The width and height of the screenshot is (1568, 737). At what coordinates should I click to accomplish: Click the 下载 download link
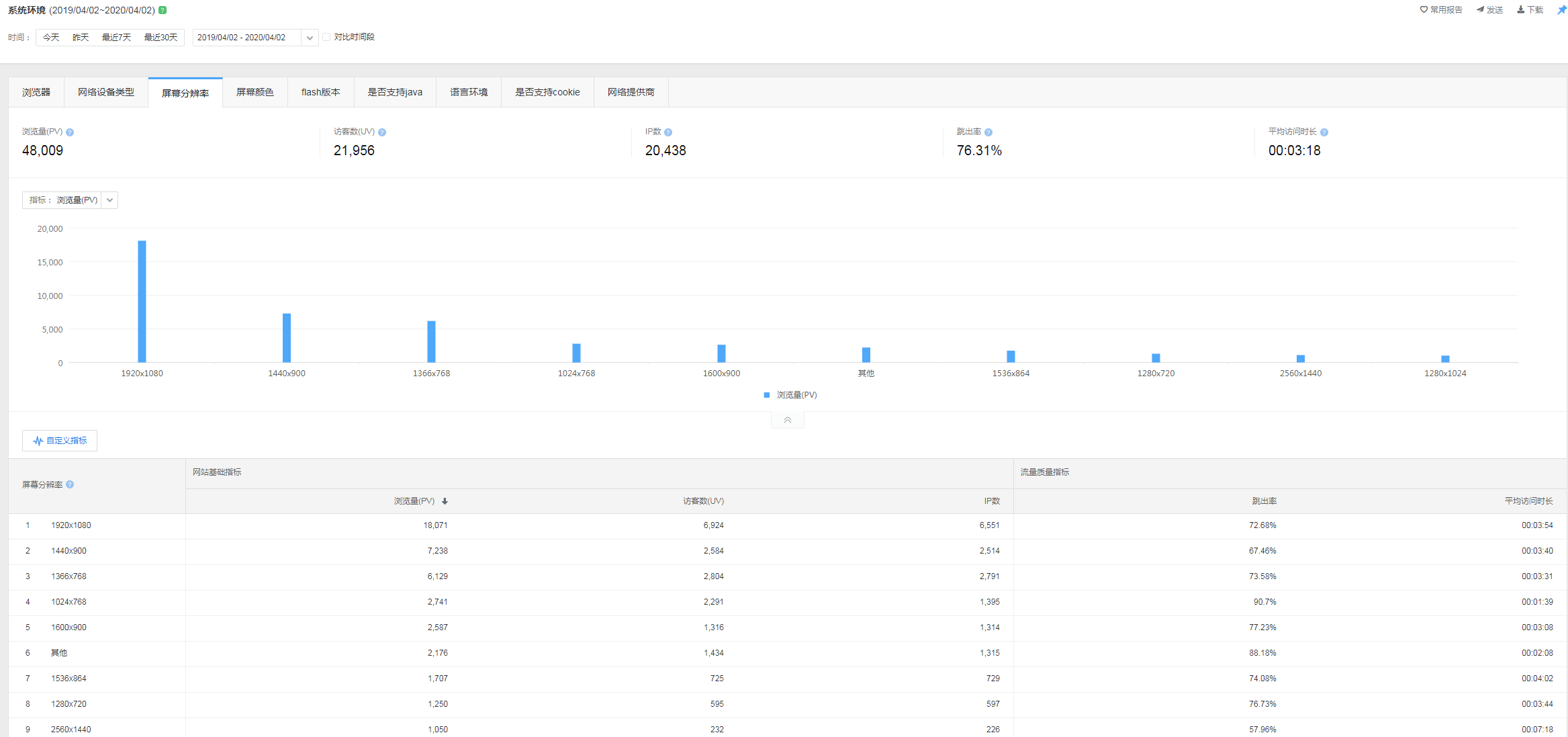1530,10
